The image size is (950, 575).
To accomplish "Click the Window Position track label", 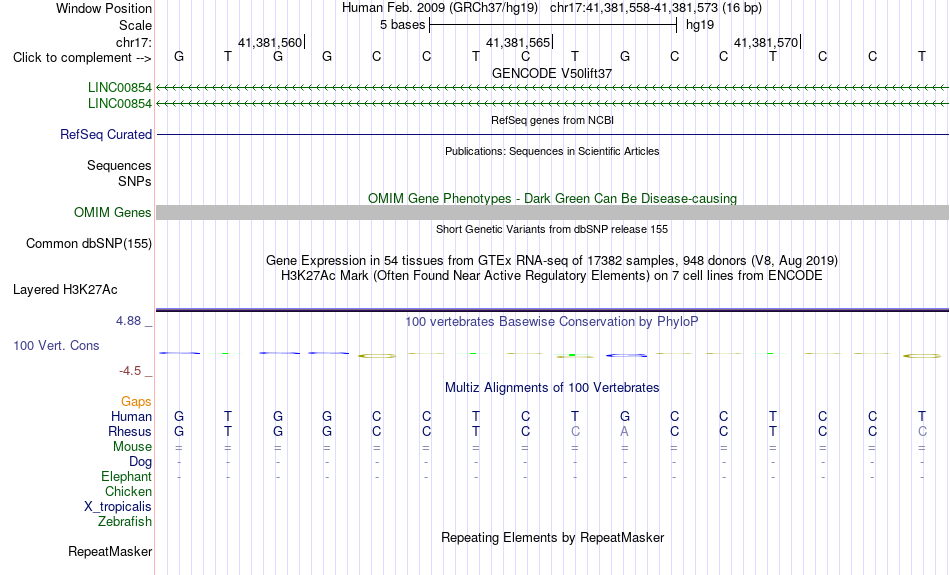I will point(104,8).
